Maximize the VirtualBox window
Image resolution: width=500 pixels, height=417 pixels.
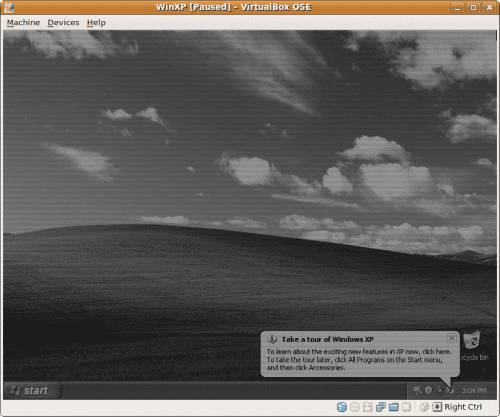pos(473,7)
